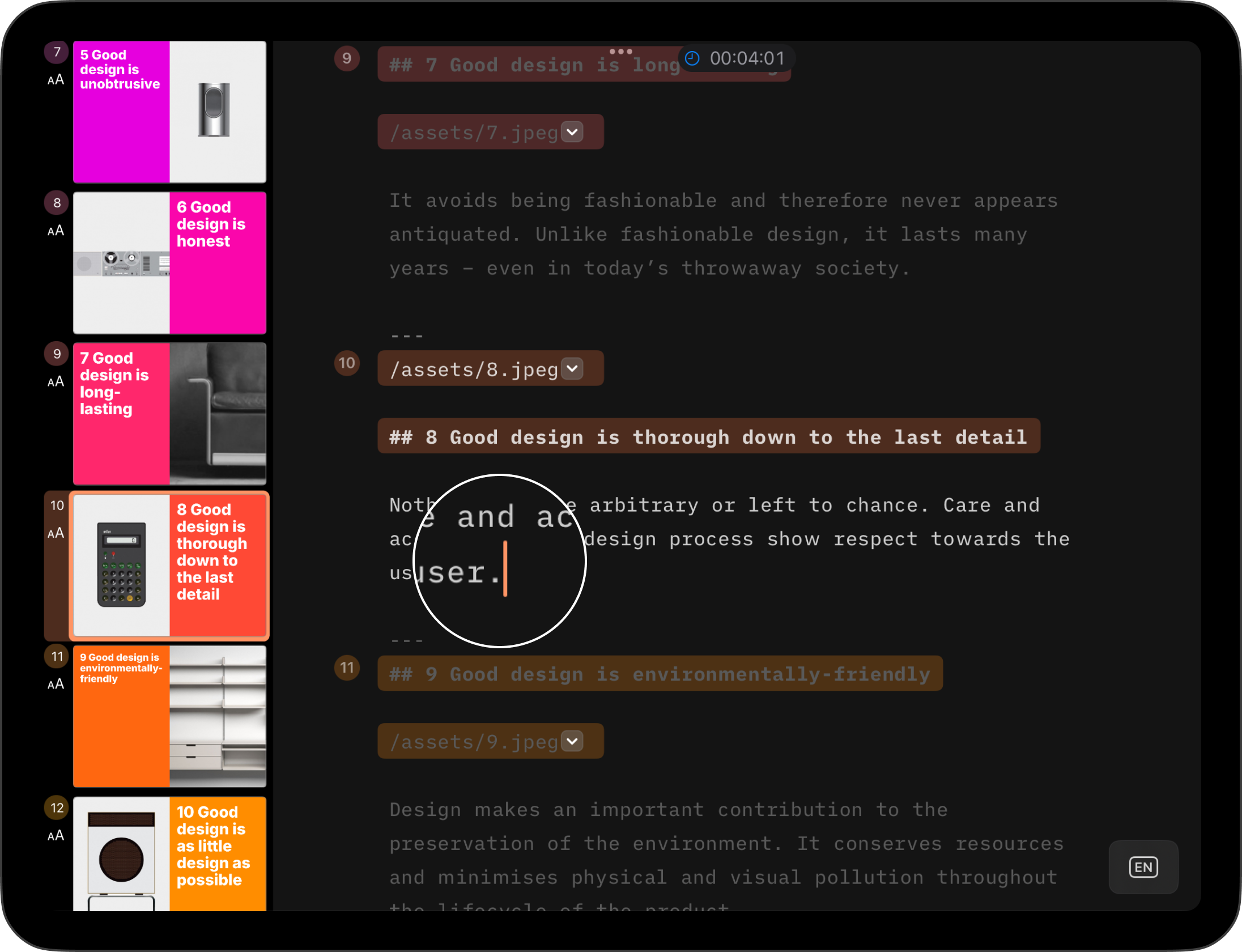Viewport: 1242px width, 952px height.
Task: Select slide thumbnail '6 Good design is honest'
Action: coord(169,263)
